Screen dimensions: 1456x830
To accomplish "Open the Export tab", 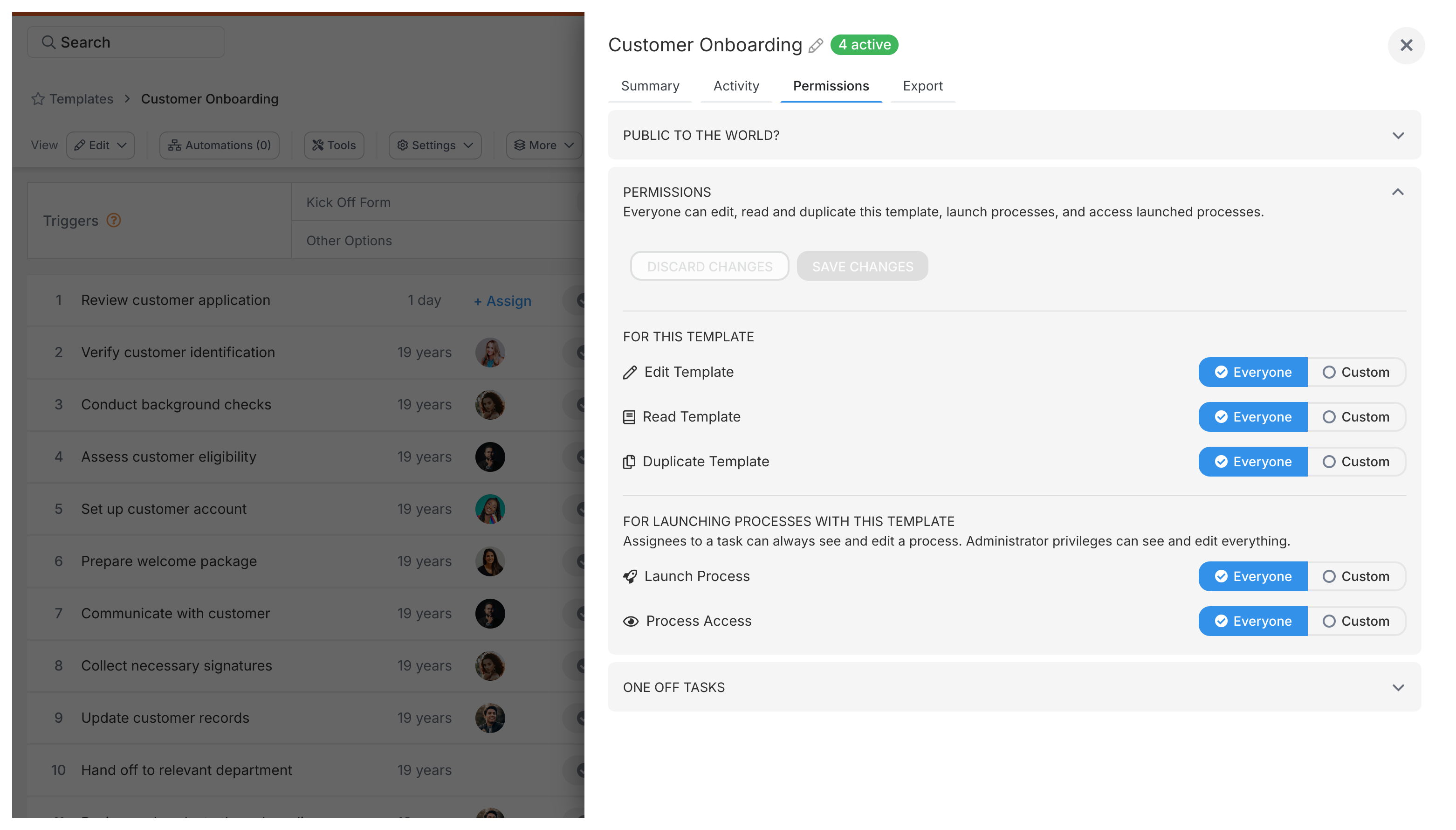I will [922, 85].
